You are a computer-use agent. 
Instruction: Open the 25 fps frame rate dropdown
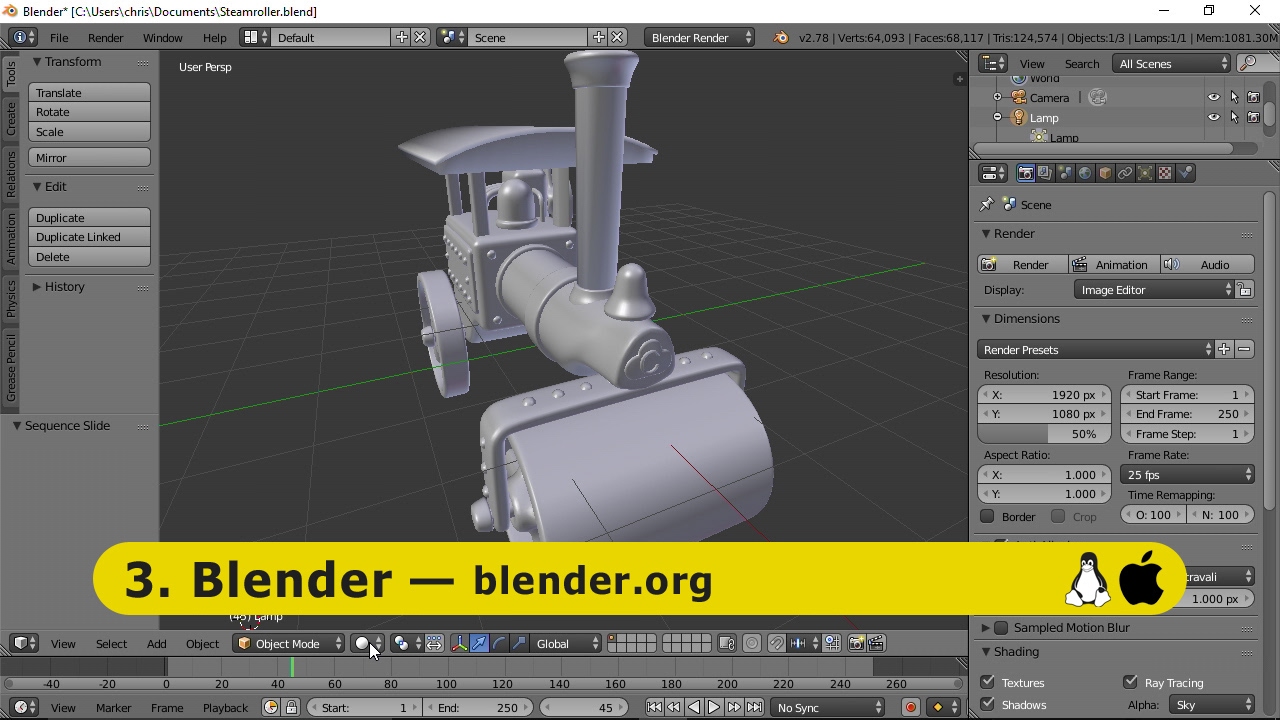point(1188,474)
